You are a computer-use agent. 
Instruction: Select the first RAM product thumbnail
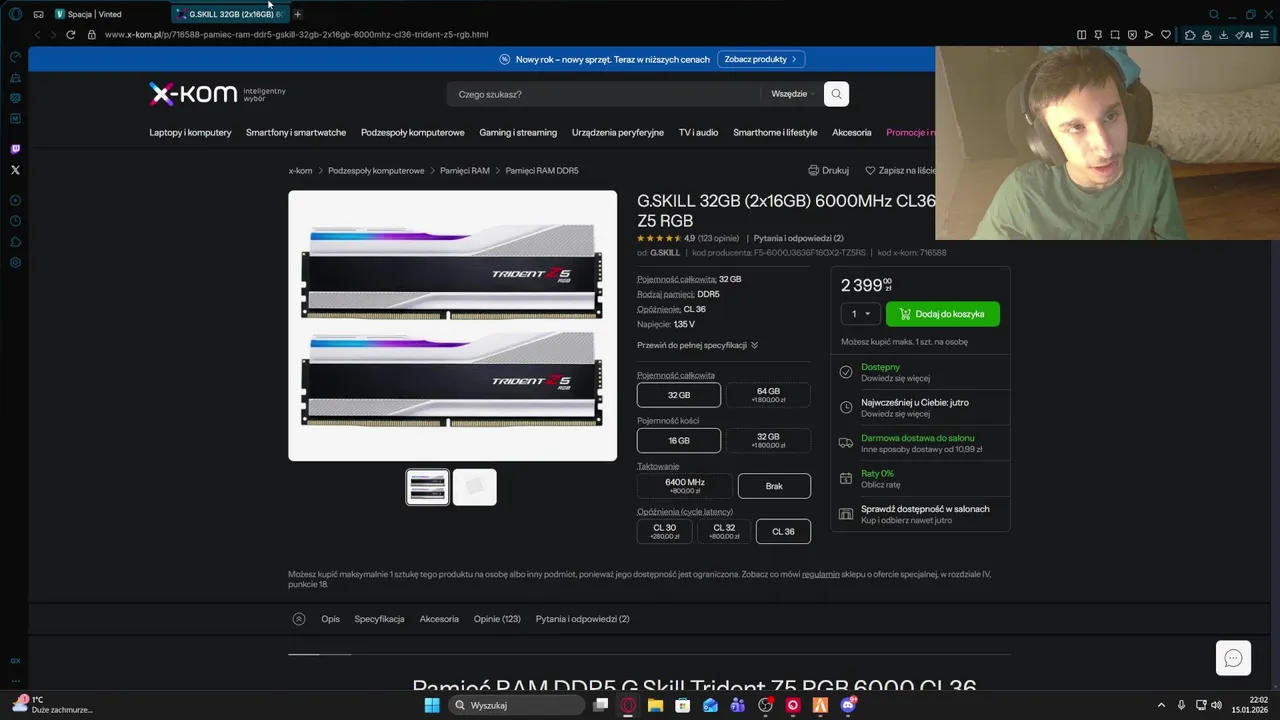[427, 487]
